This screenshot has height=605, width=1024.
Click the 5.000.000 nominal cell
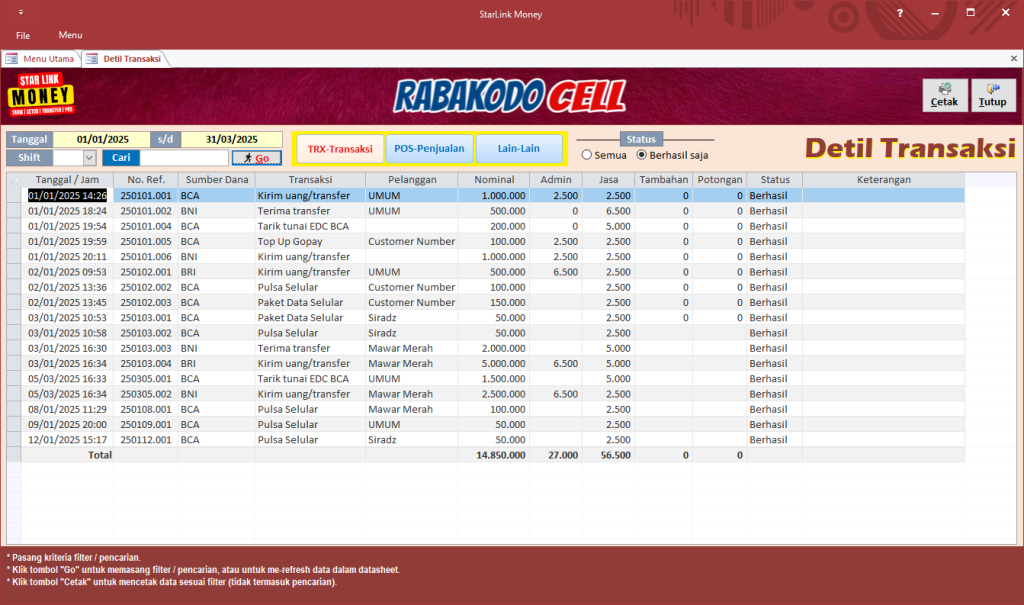(494, 363)
